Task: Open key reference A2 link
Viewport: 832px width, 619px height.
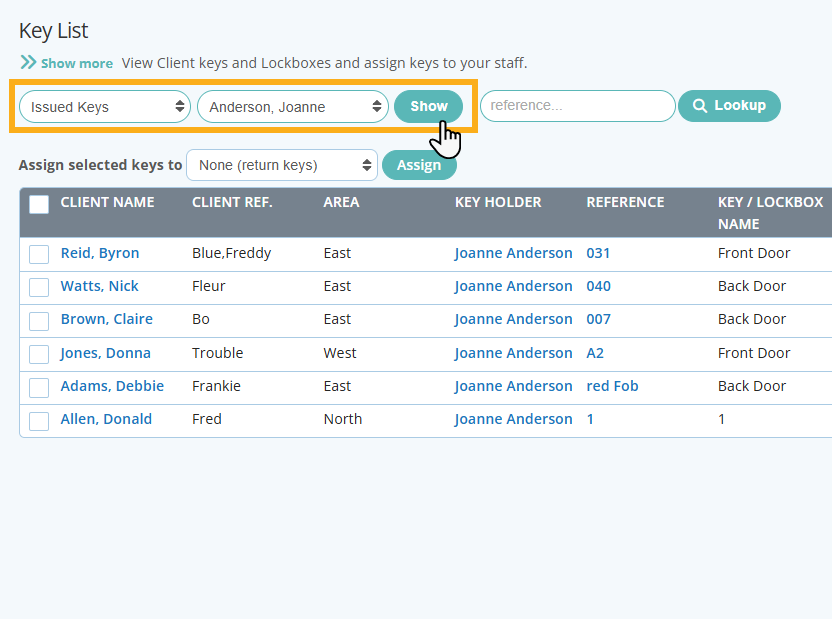Action: pos(595,353)
